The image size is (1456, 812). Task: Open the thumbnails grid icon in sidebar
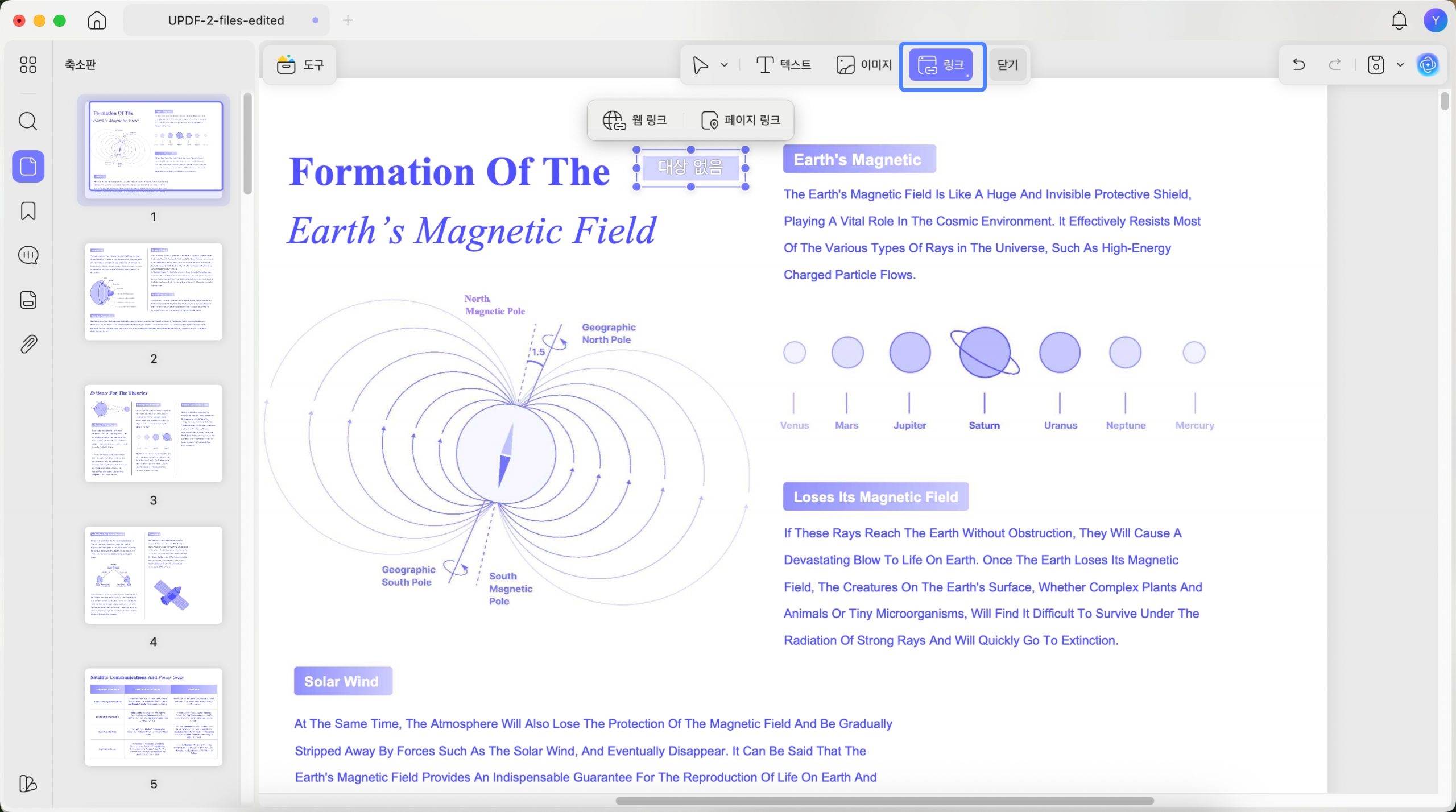pos(28,64)
